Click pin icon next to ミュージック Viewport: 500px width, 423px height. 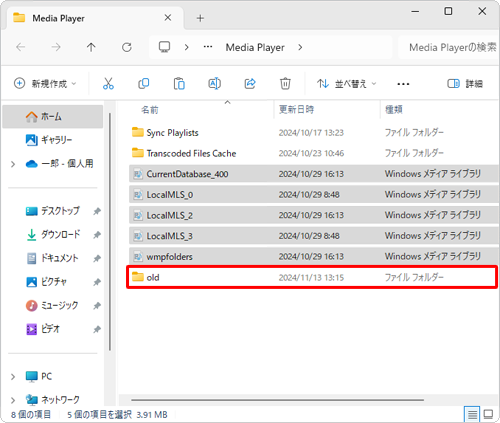(x=97, y=306)
